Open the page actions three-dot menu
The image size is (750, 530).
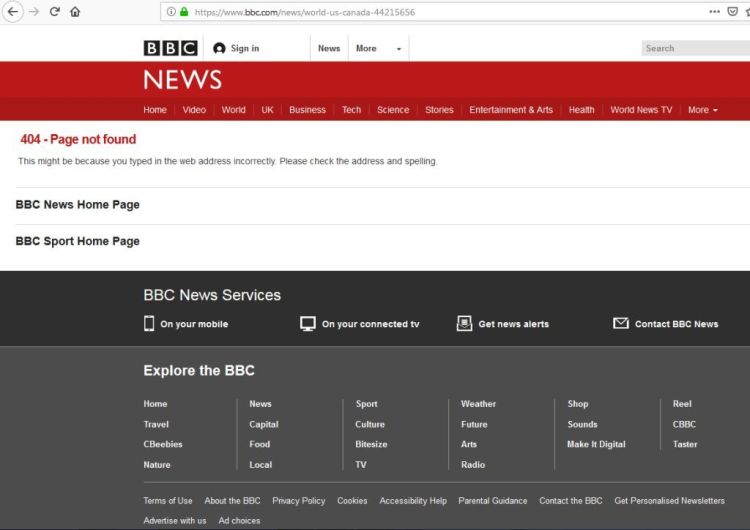click(714, 11)
